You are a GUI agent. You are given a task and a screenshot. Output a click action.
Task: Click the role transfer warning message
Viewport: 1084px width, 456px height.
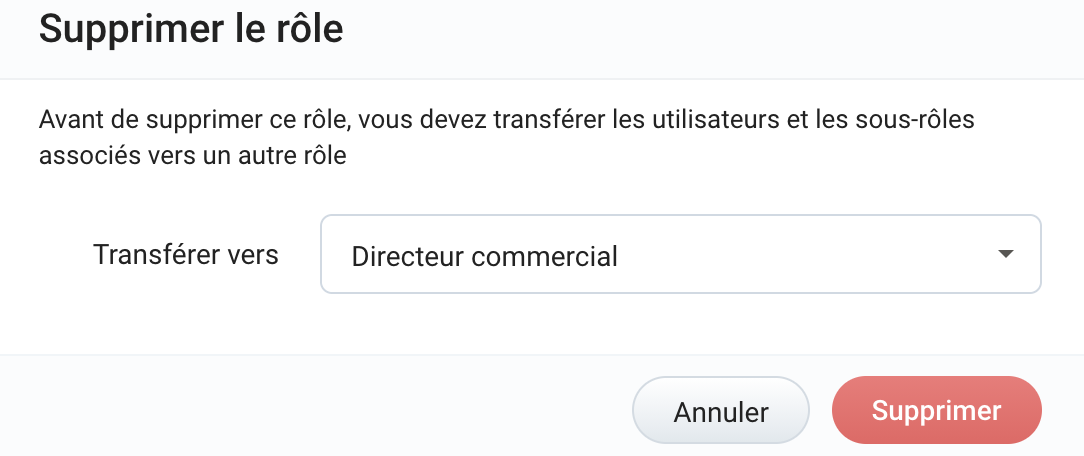506,138
